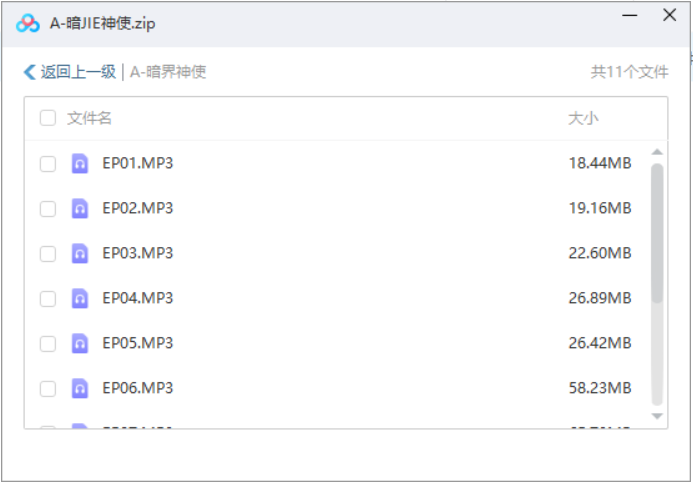Enable the checkbox next to EP06.MP3
The width and height of the screenshot is (693, 484).
[x=48, y=389]
